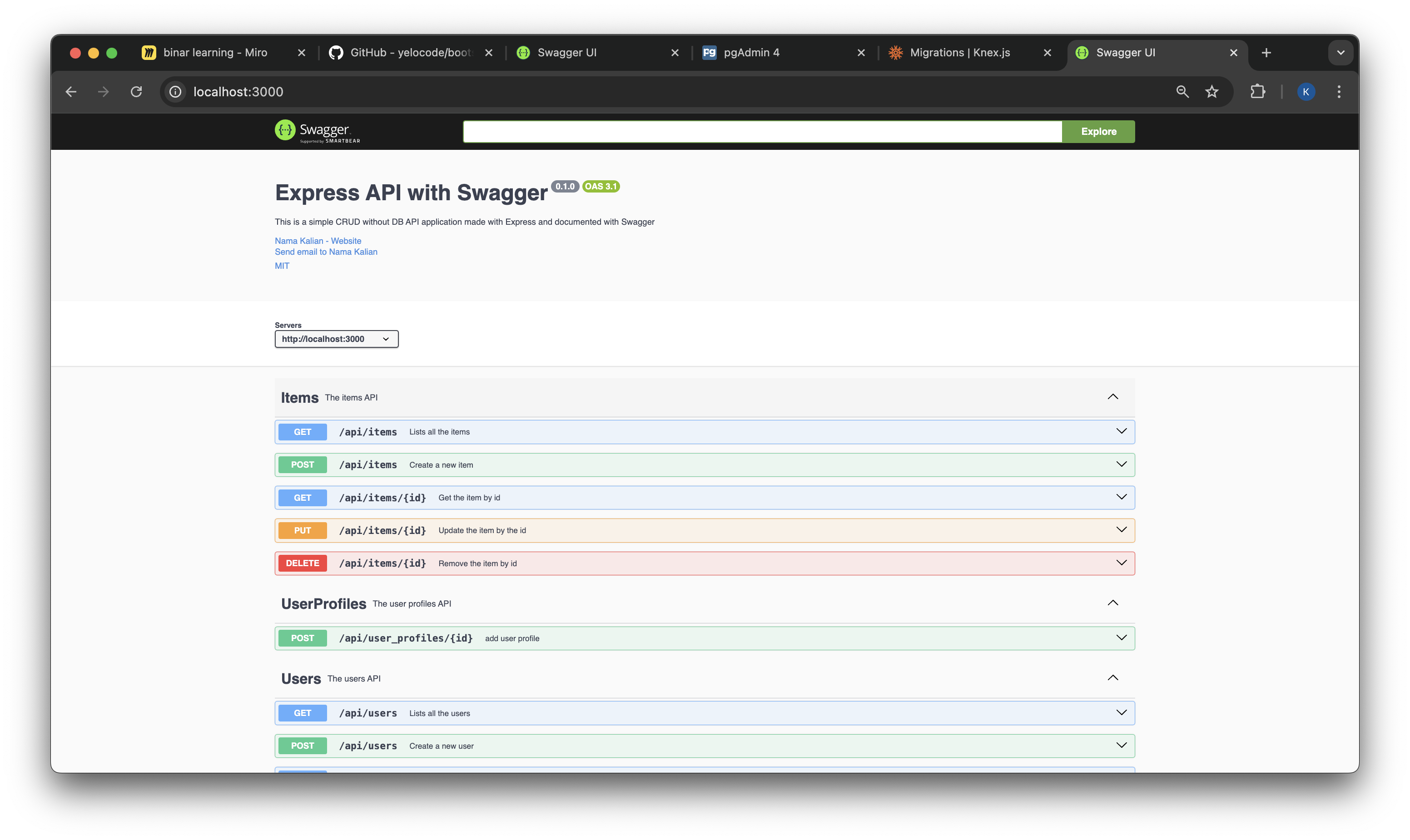Focus the Swagger spec URL input field
Viewport: 1410px width, 840px height.
click(762, 131)
